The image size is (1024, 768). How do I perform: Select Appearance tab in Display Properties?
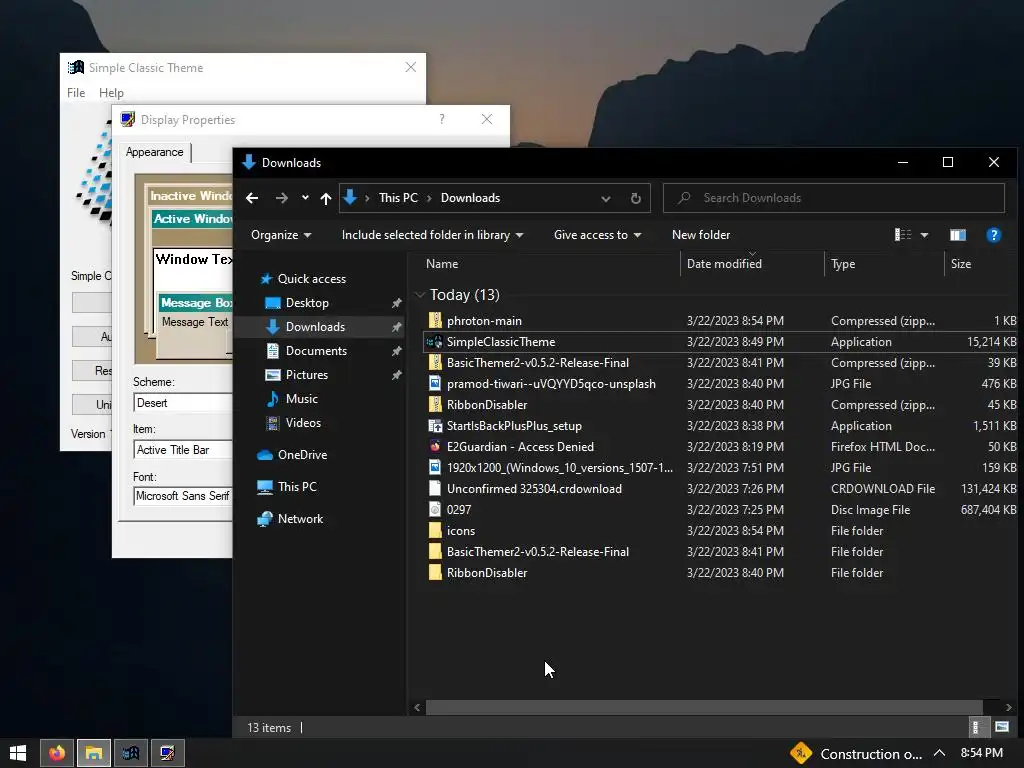(155, 152)
